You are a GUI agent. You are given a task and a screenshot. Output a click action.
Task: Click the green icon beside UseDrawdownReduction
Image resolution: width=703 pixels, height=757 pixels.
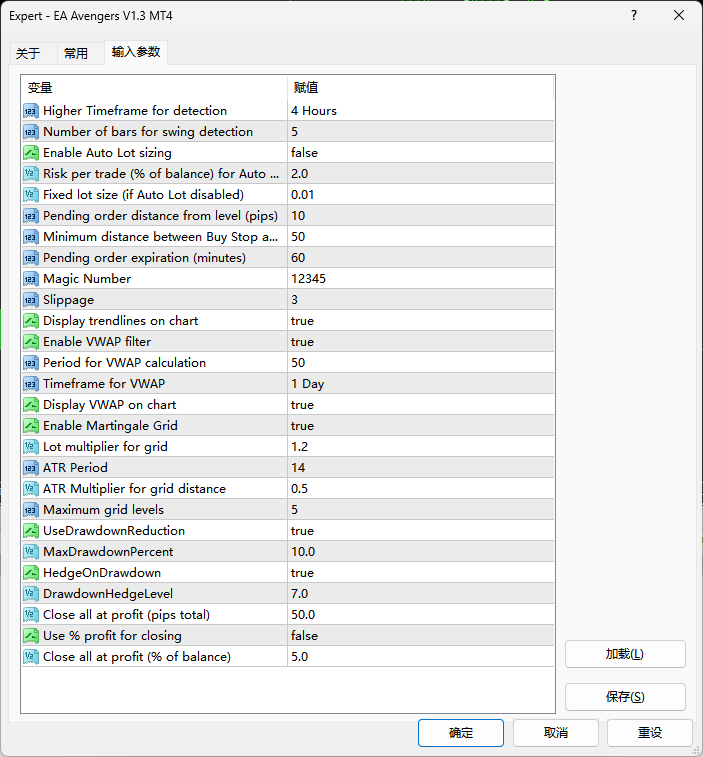point(30,531)
